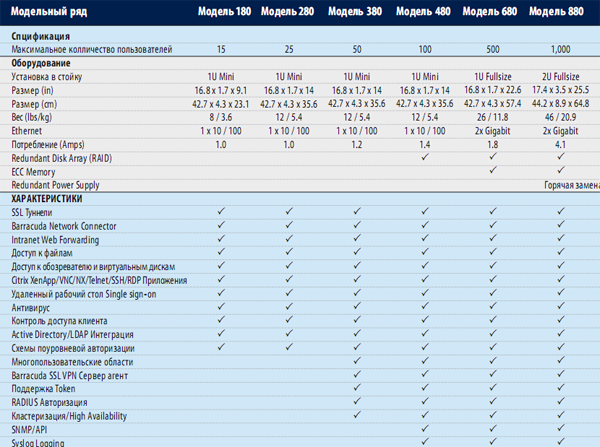
Task: Click Многопользовательские области row label
Action: 72,362
